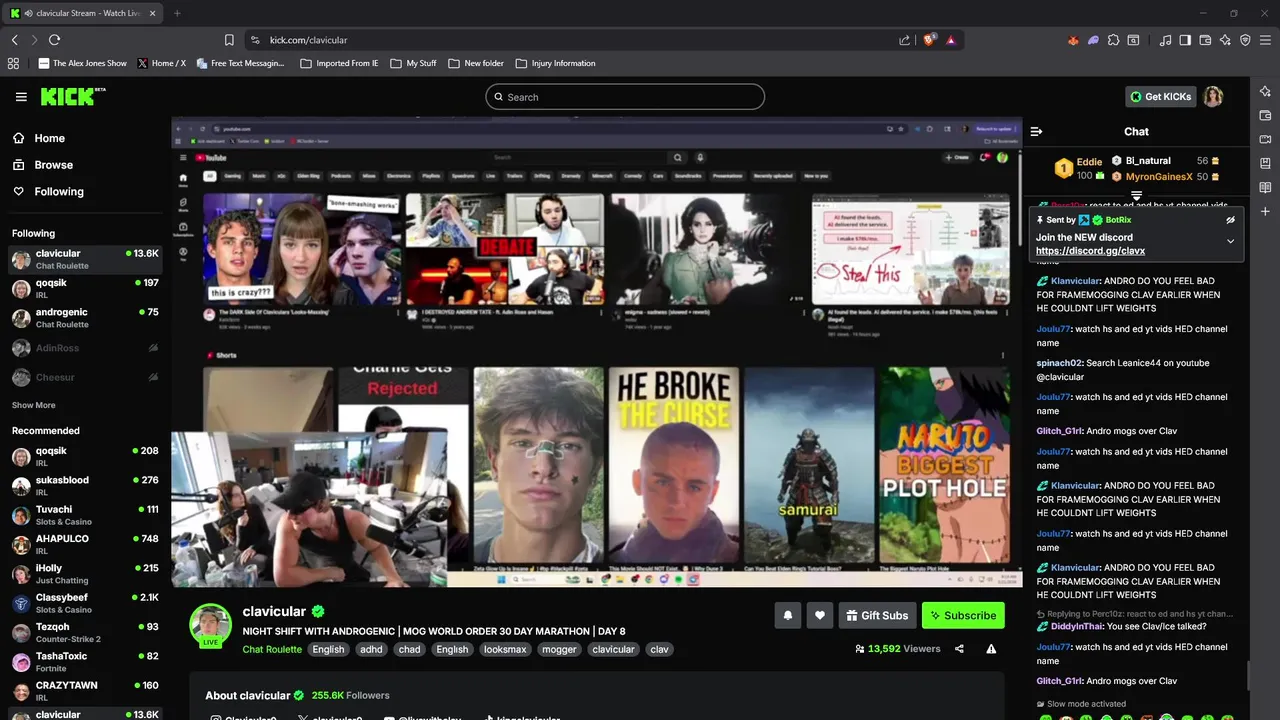Open the browser main hamburger menu

(x=1266, y=40)
